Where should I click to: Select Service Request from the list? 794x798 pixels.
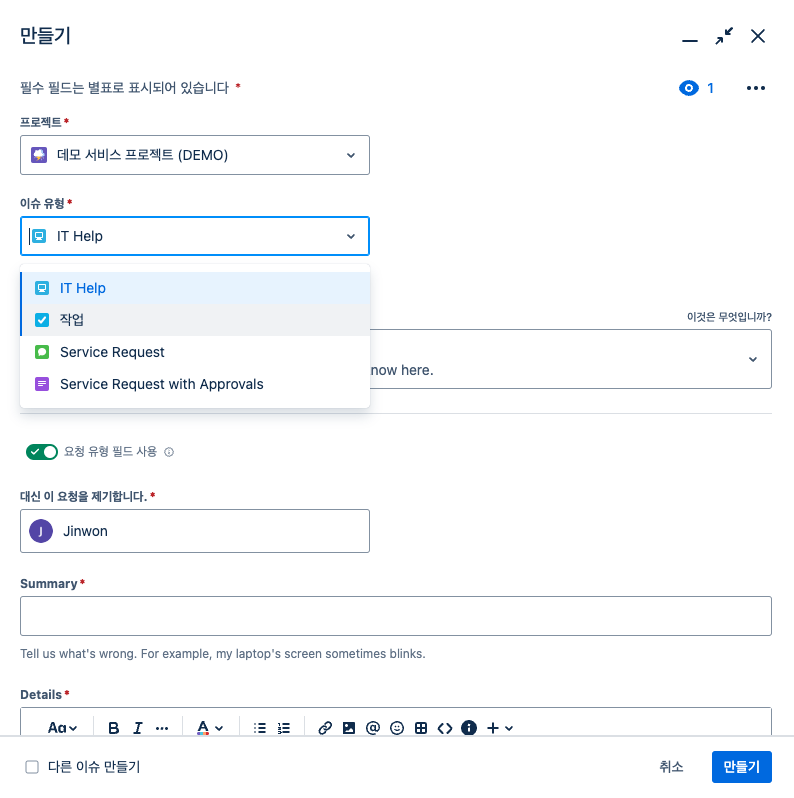pos(112,352)
